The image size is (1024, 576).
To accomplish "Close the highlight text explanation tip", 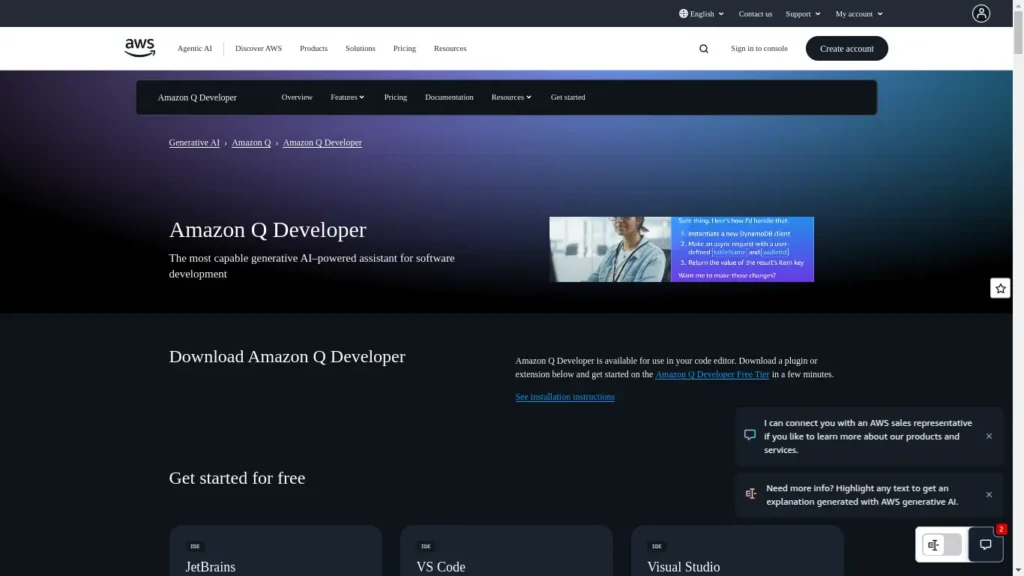I will point(989,495).
